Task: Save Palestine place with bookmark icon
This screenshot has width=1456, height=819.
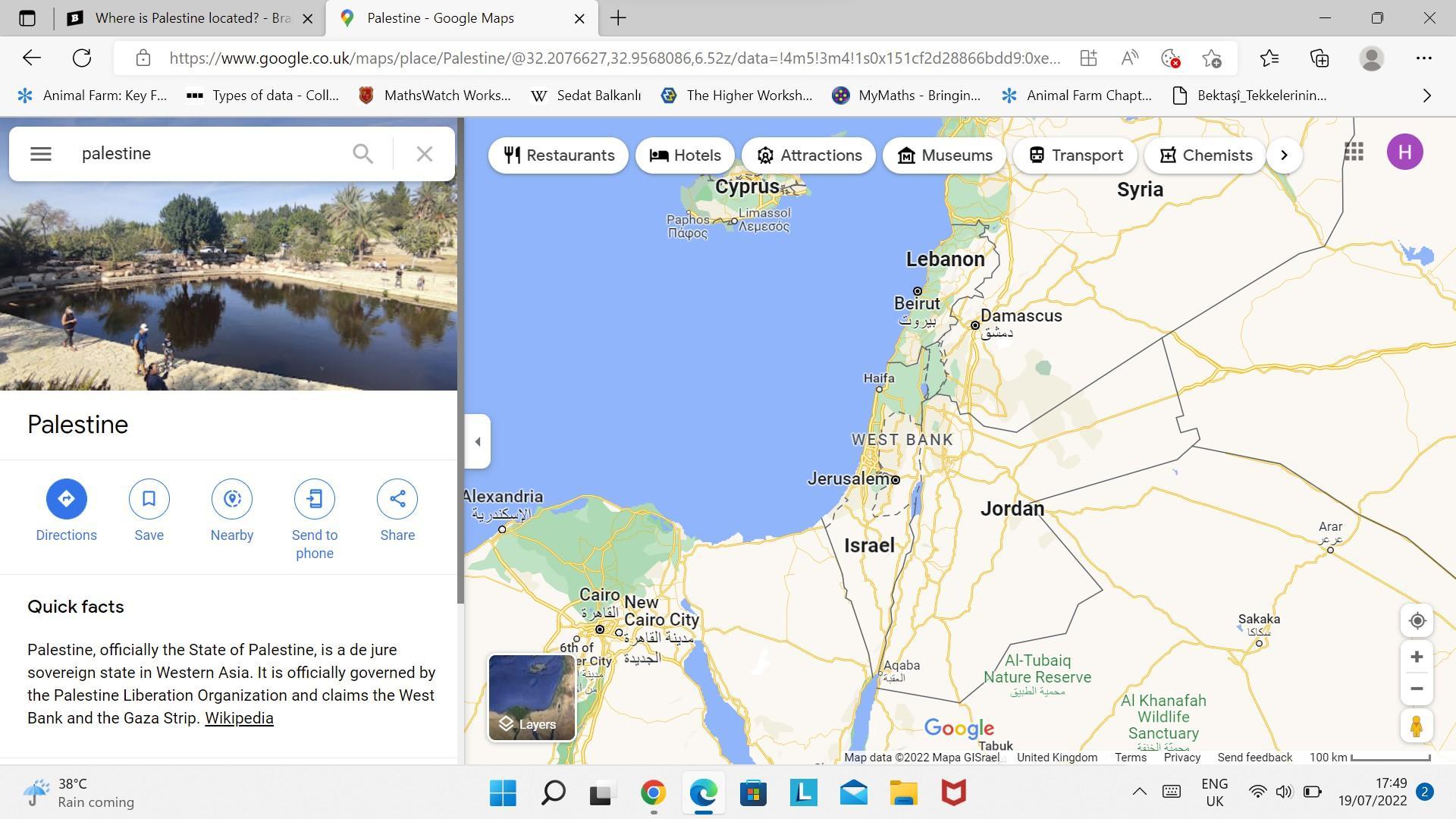Action: (x=149, y=499)
